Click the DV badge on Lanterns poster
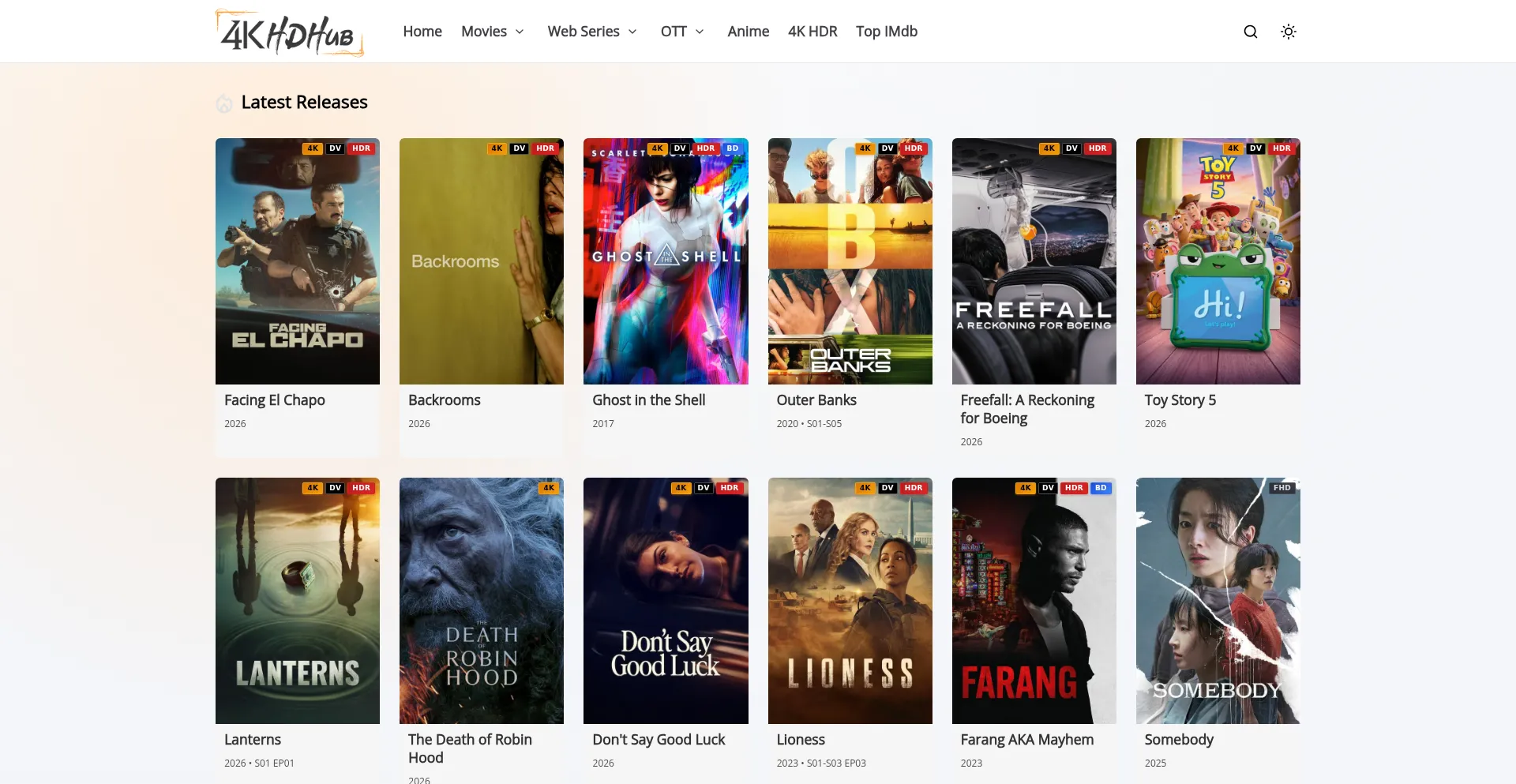 click(x=336, y=488)
